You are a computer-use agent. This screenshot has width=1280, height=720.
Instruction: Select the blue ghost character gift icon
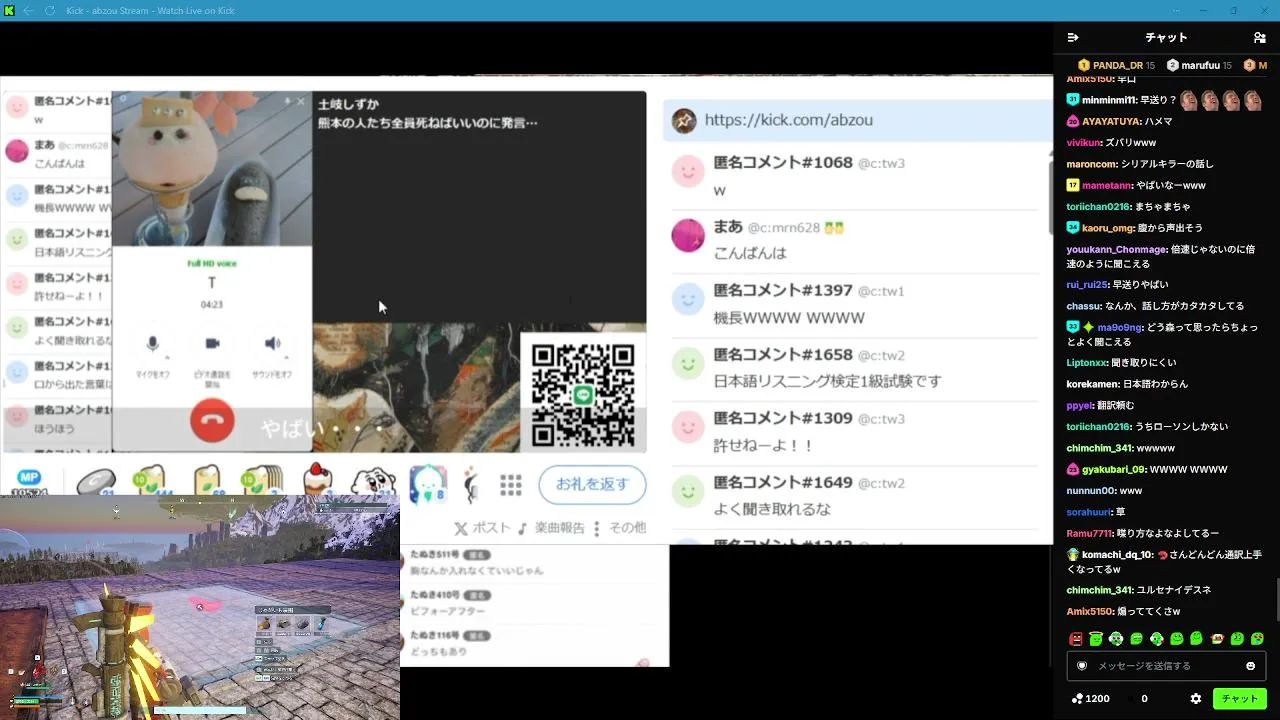428,484
